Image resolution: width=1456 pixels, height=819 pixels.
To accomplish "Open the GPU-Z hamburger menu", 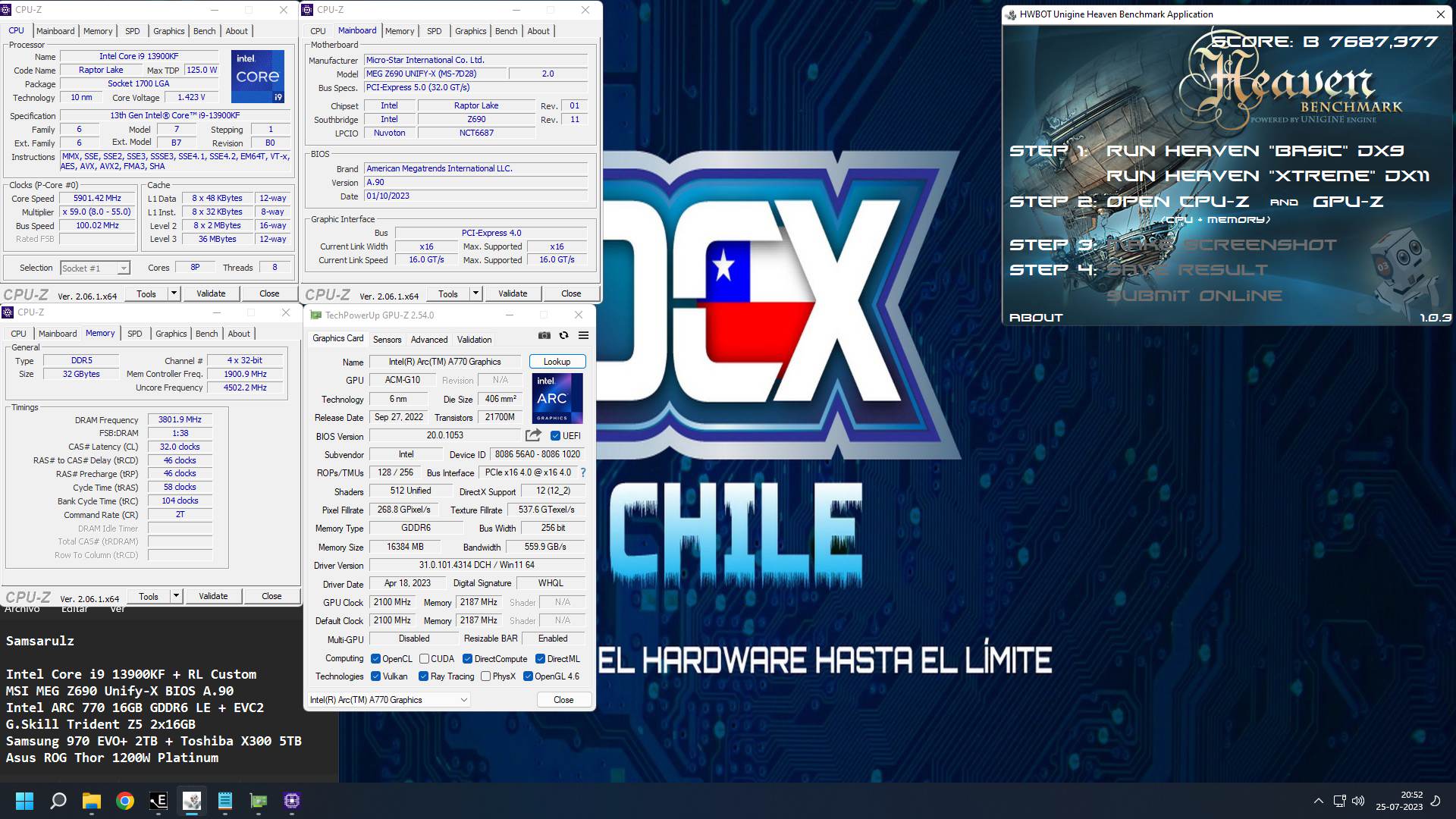I will tap(583, 335).
